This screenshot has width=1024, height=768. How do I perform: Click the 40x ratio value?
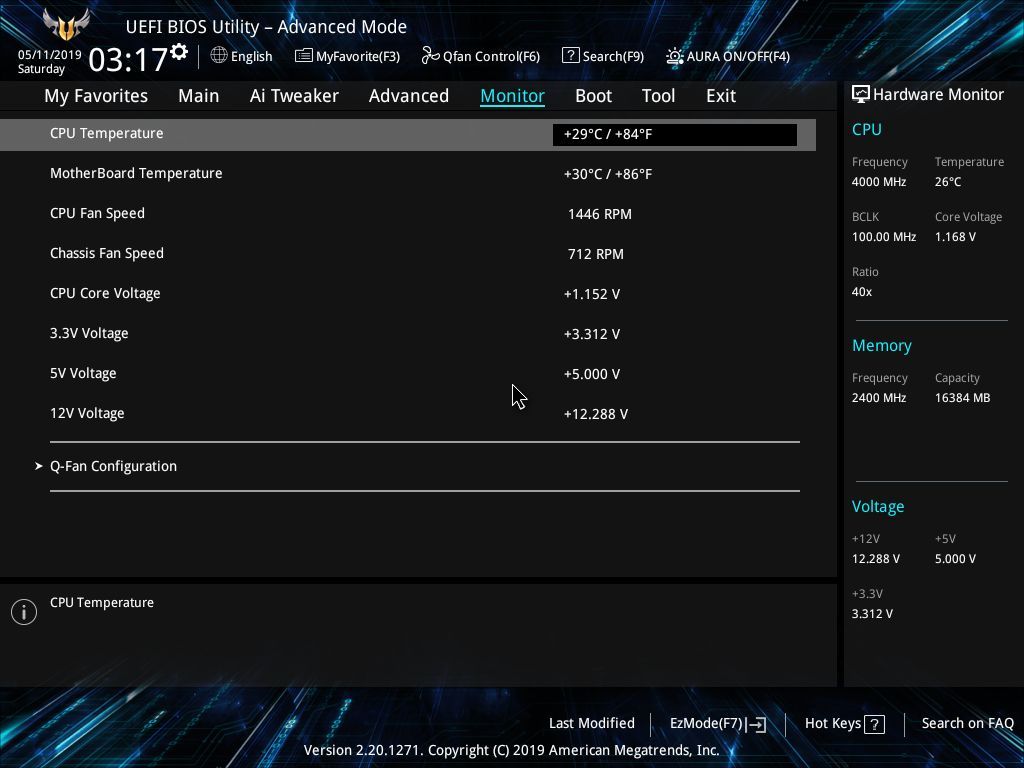(x=862, y=292)
